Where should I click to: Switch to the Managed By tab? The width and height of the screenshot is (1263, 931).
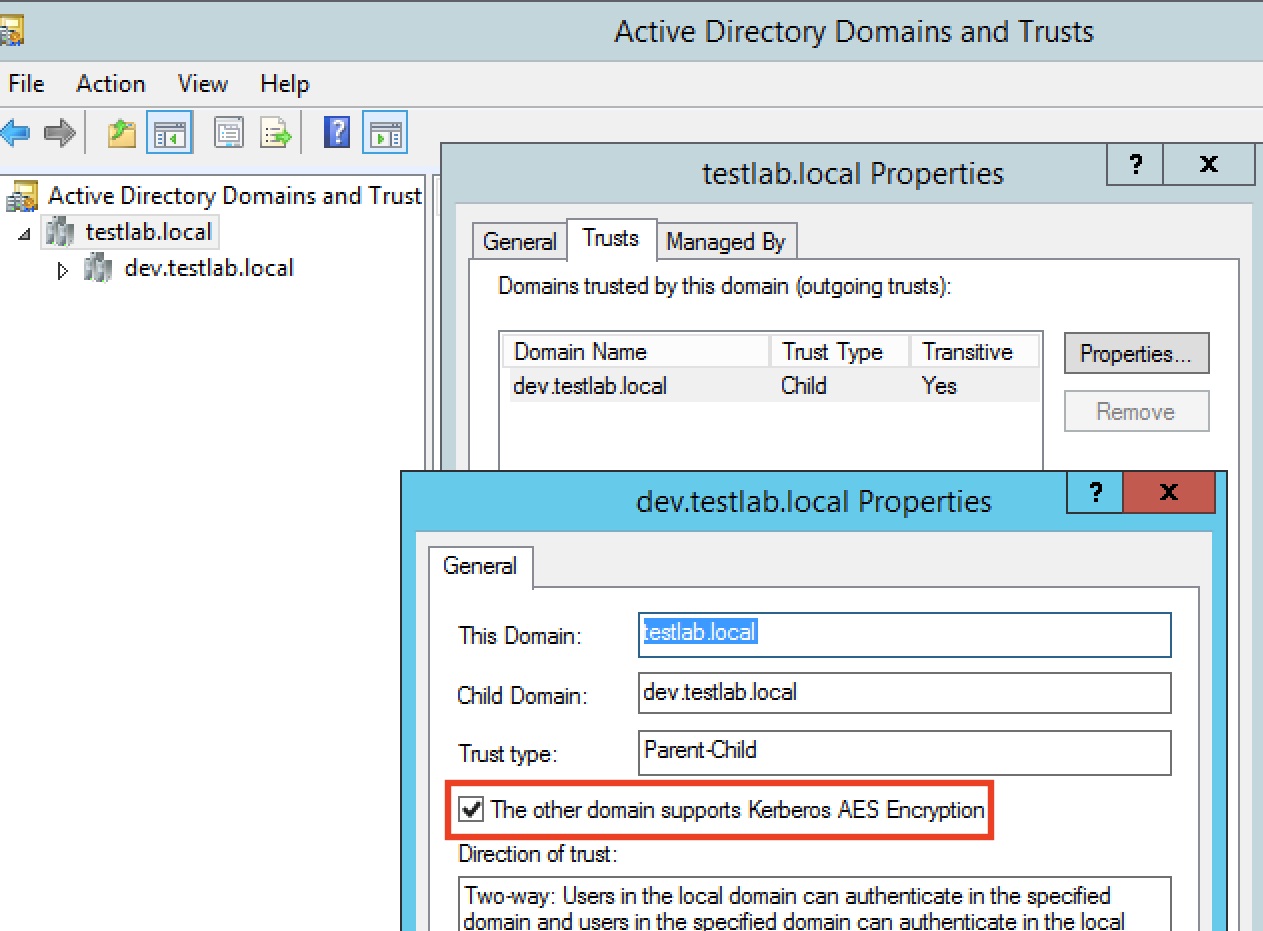tap(725, 242)
